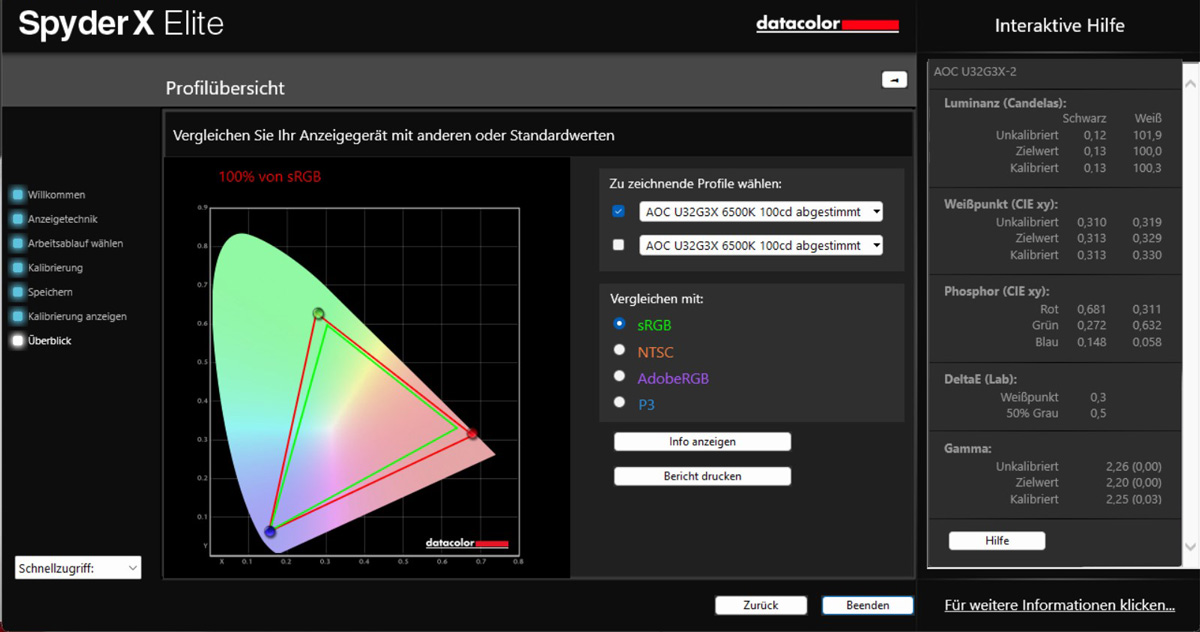Click the 'DeltaE (Lab):' section heading
This screenshot has width=1200, height=632.
982,379
